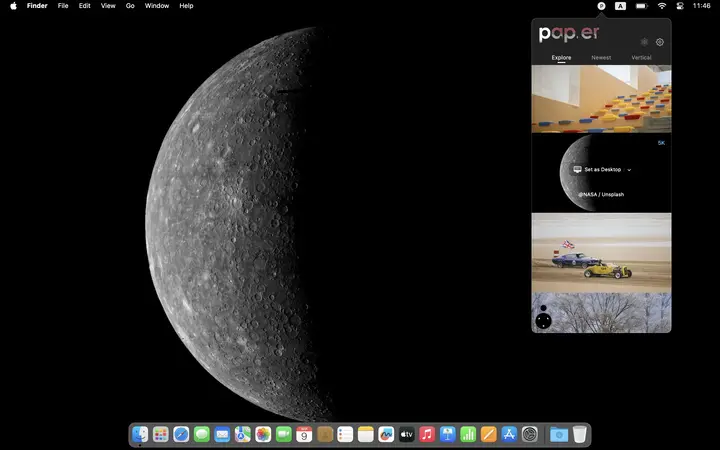The image size is (720, 450).
Task: Launch Freeform from the Dock
Action: 386,434
